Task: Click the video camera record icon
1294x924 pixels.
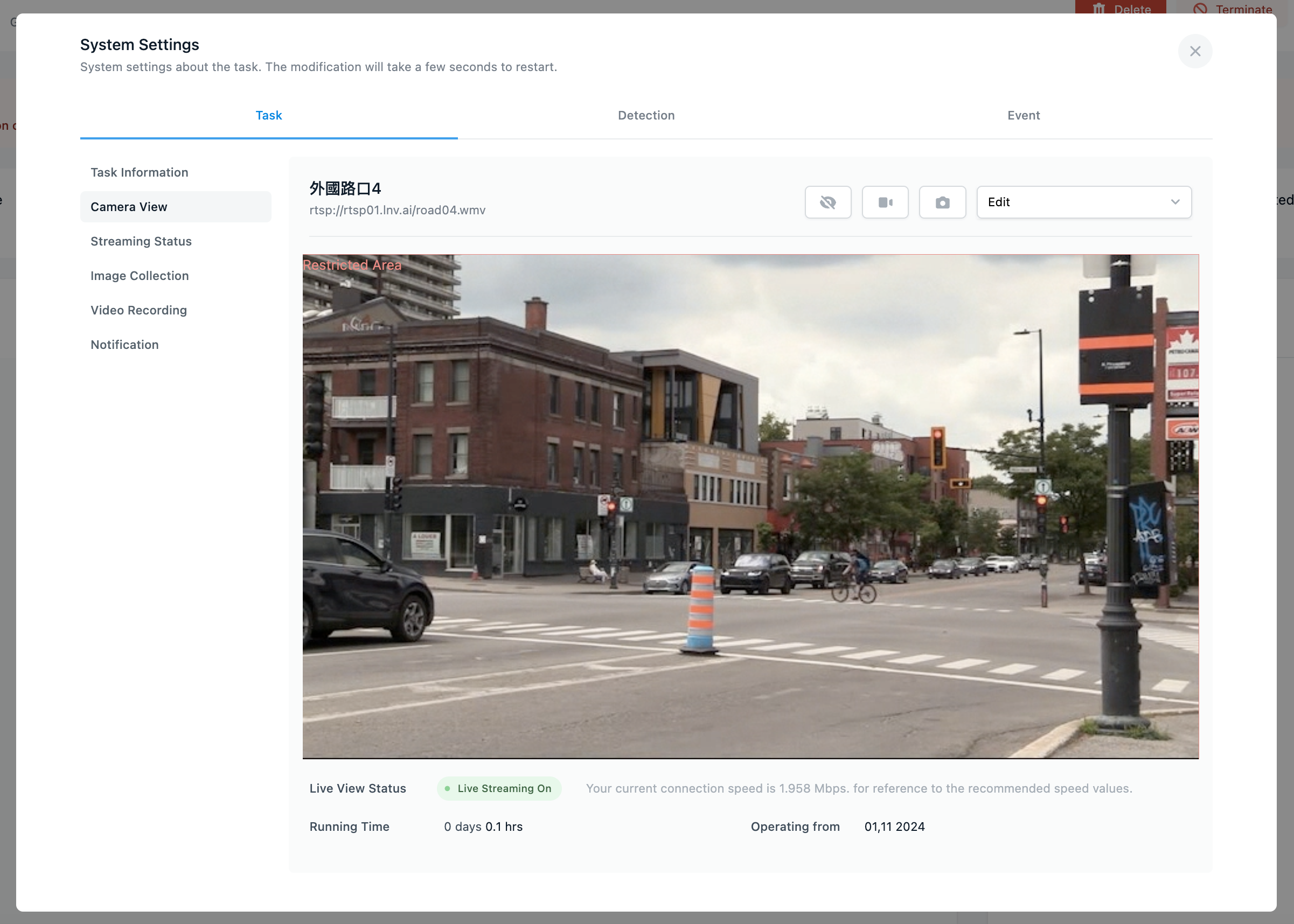Action: click(x=885, y=202)
